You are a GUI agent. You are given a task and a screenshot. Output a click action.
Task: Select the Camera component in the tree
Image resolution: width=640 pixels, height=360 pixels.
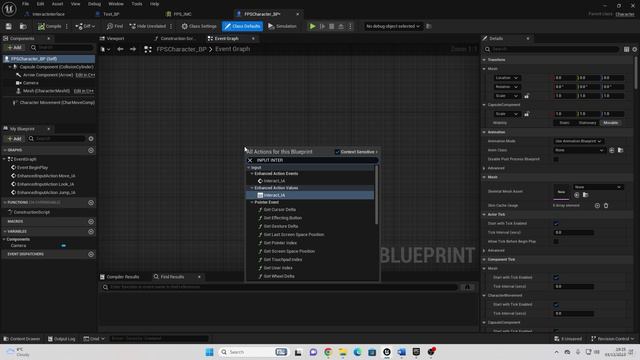tap(30, 83)
